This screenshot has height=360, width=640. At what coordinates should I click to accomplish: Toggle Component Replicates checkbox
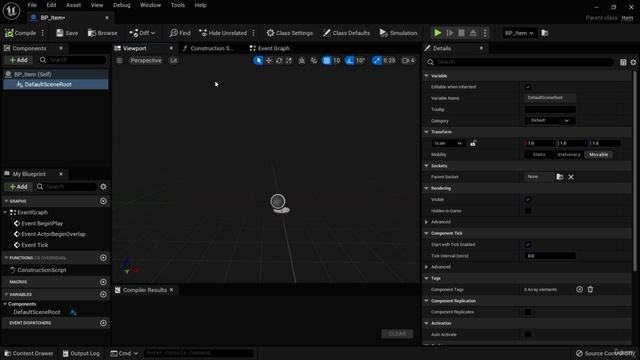[528, 312]
